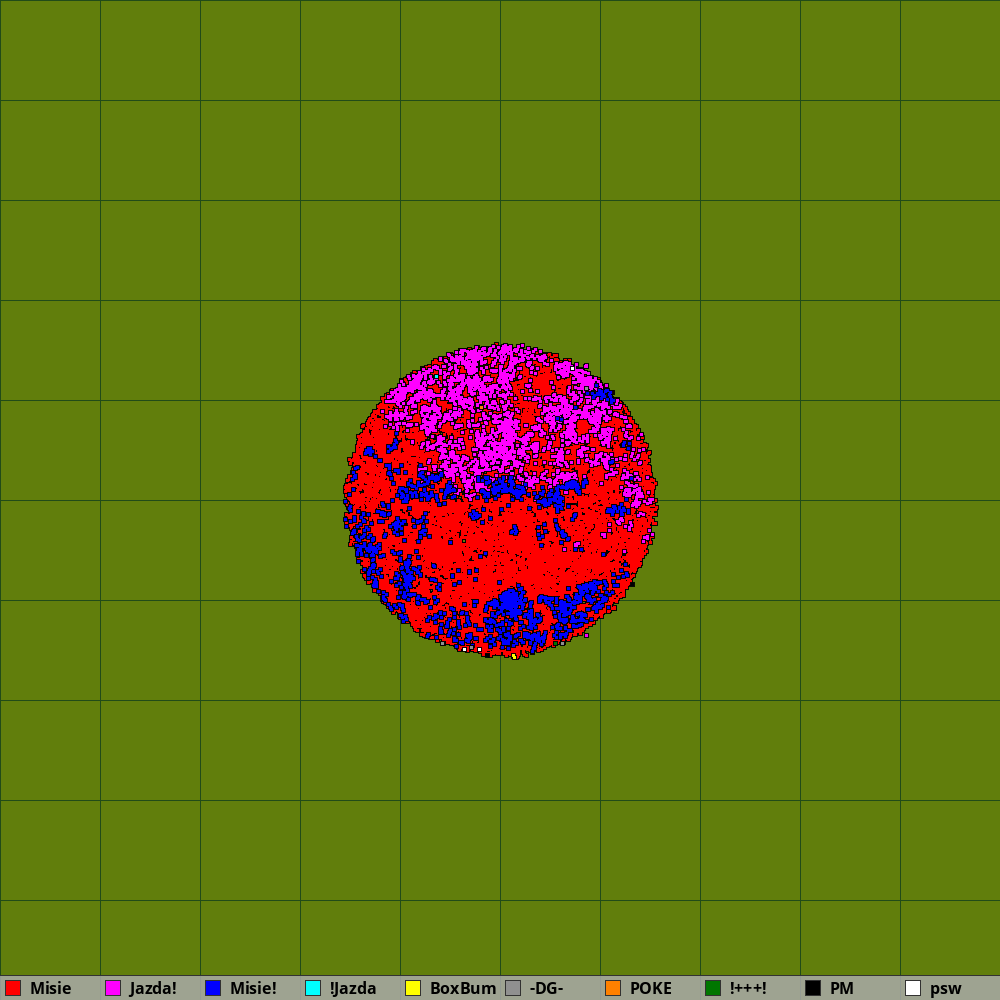Click the red Misie color swatch
This screenshot has height=1000, width=1000.
tap(13, 988)
